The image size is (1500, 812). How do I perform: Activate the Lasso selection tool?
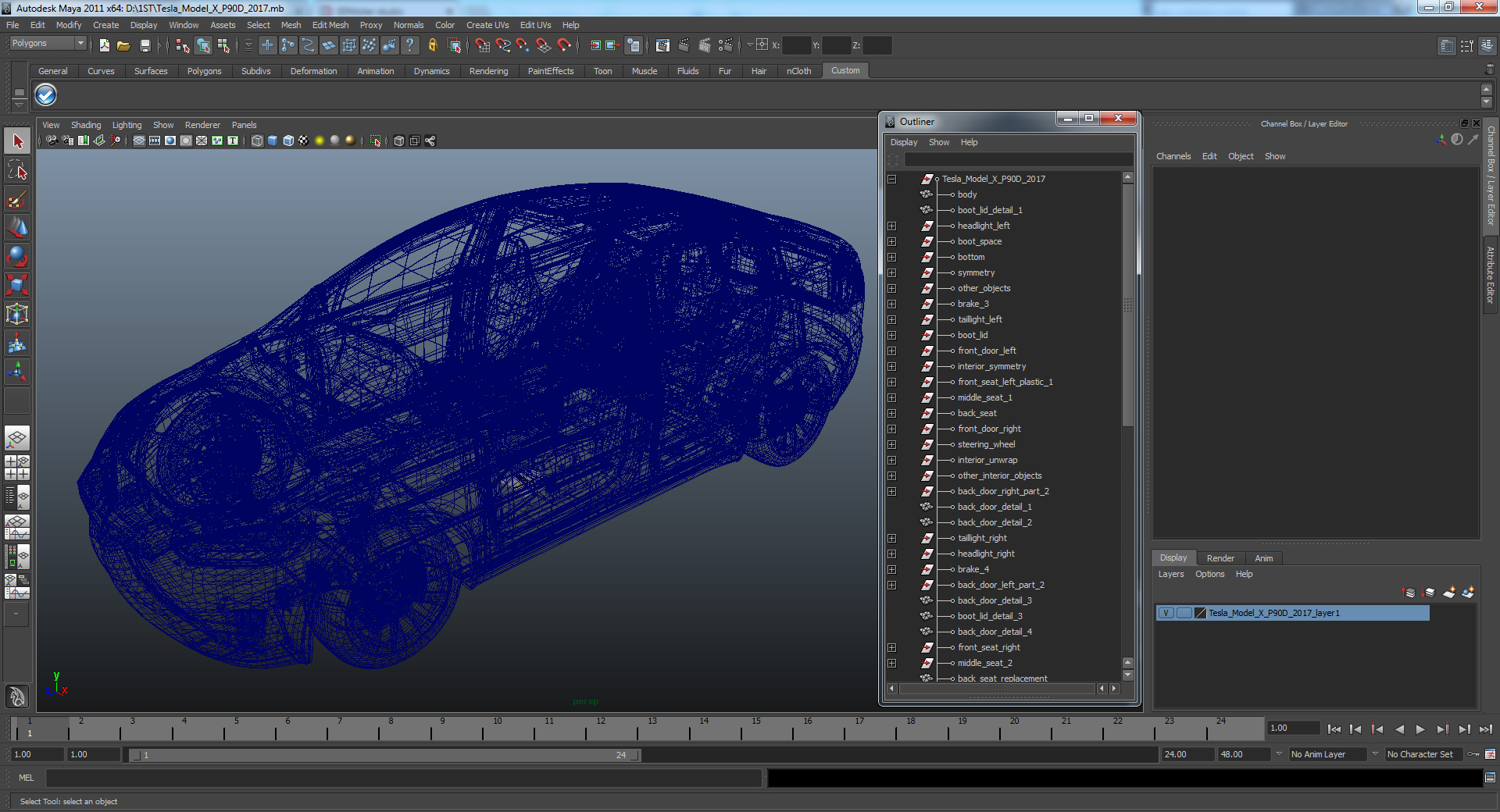[x=17, y=170]
